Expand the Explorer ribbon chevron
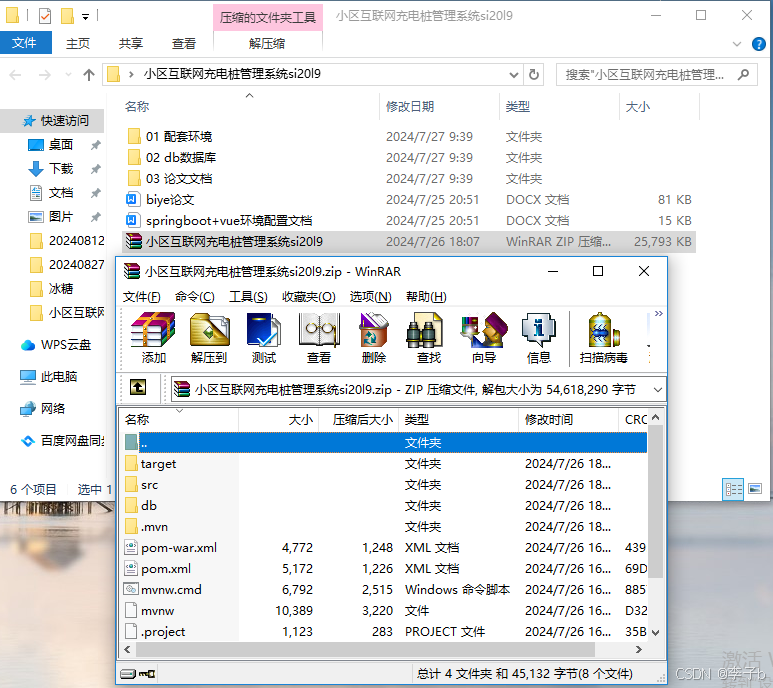The image size is (773, 688). pyautogui.click(x=737, y=44)
